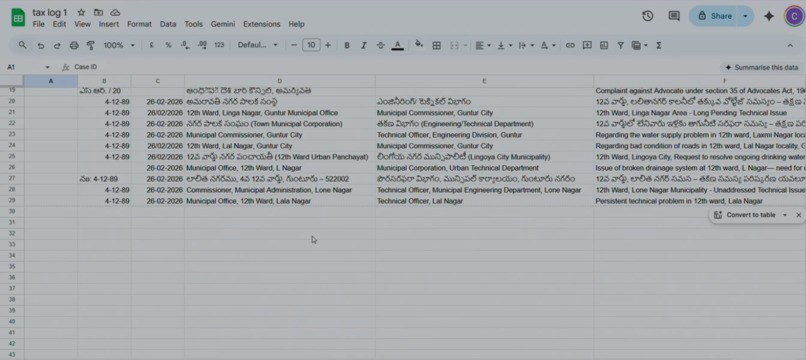The width and height of the screenshot is (806, 360).
Task: Decrease decimal places
Action: click(x=185, y=45)
